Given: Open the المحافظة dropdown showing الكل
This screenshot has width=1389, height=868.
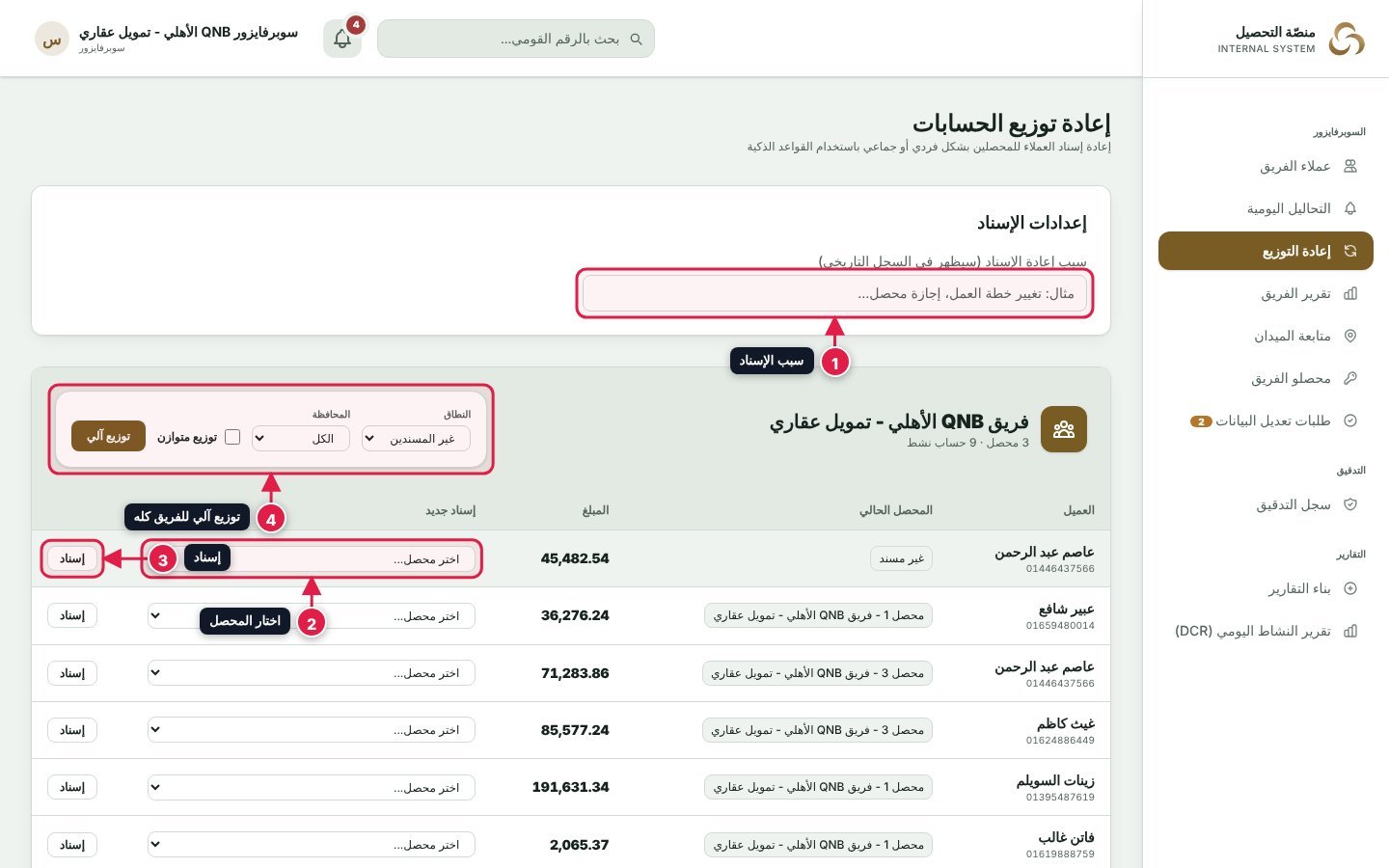Looking at the screenshot, I should point(301,439).
